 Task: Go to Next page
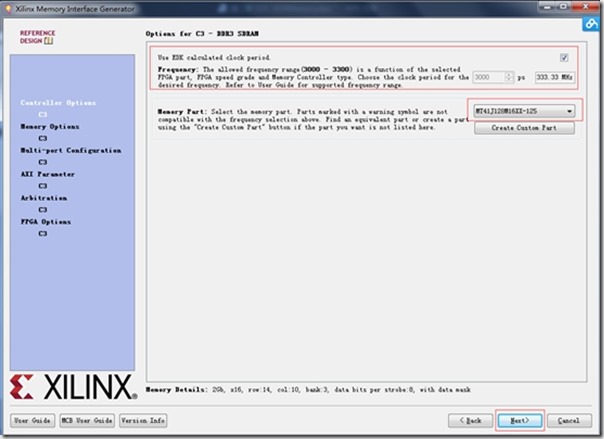(520, 421)
